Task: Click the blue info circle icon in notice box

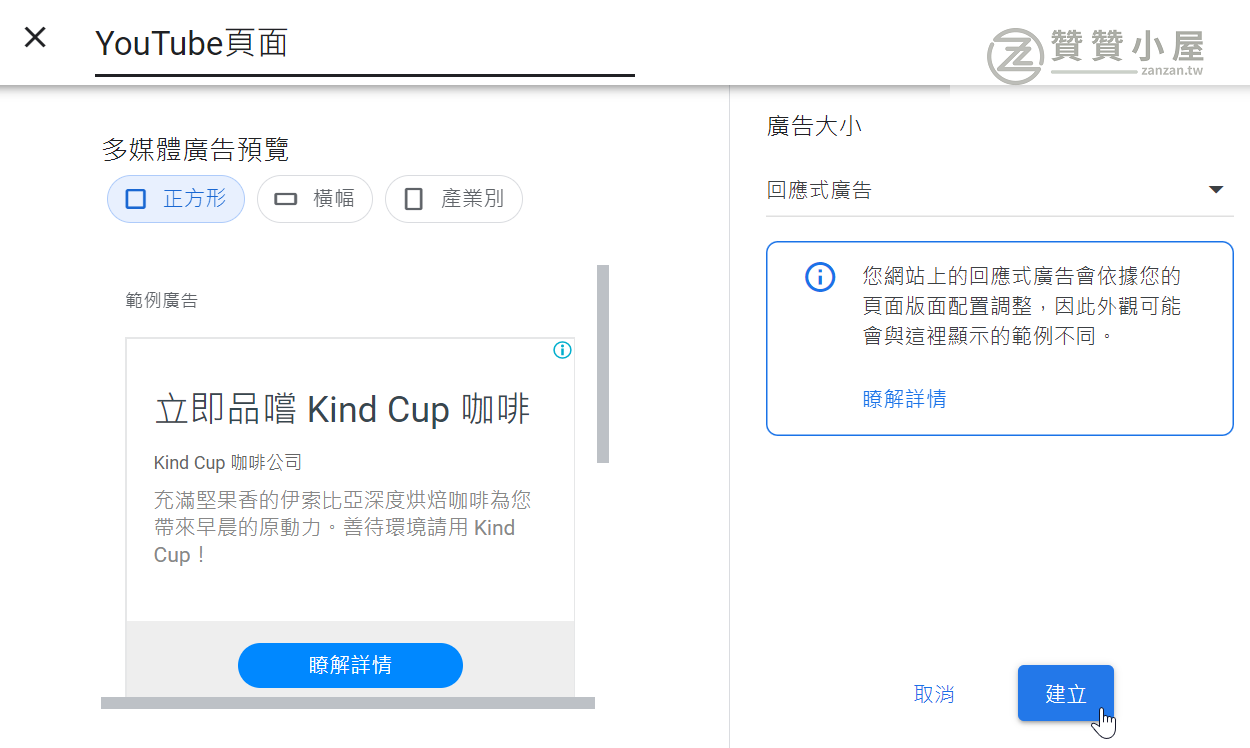Action: [x=820, y=277]
